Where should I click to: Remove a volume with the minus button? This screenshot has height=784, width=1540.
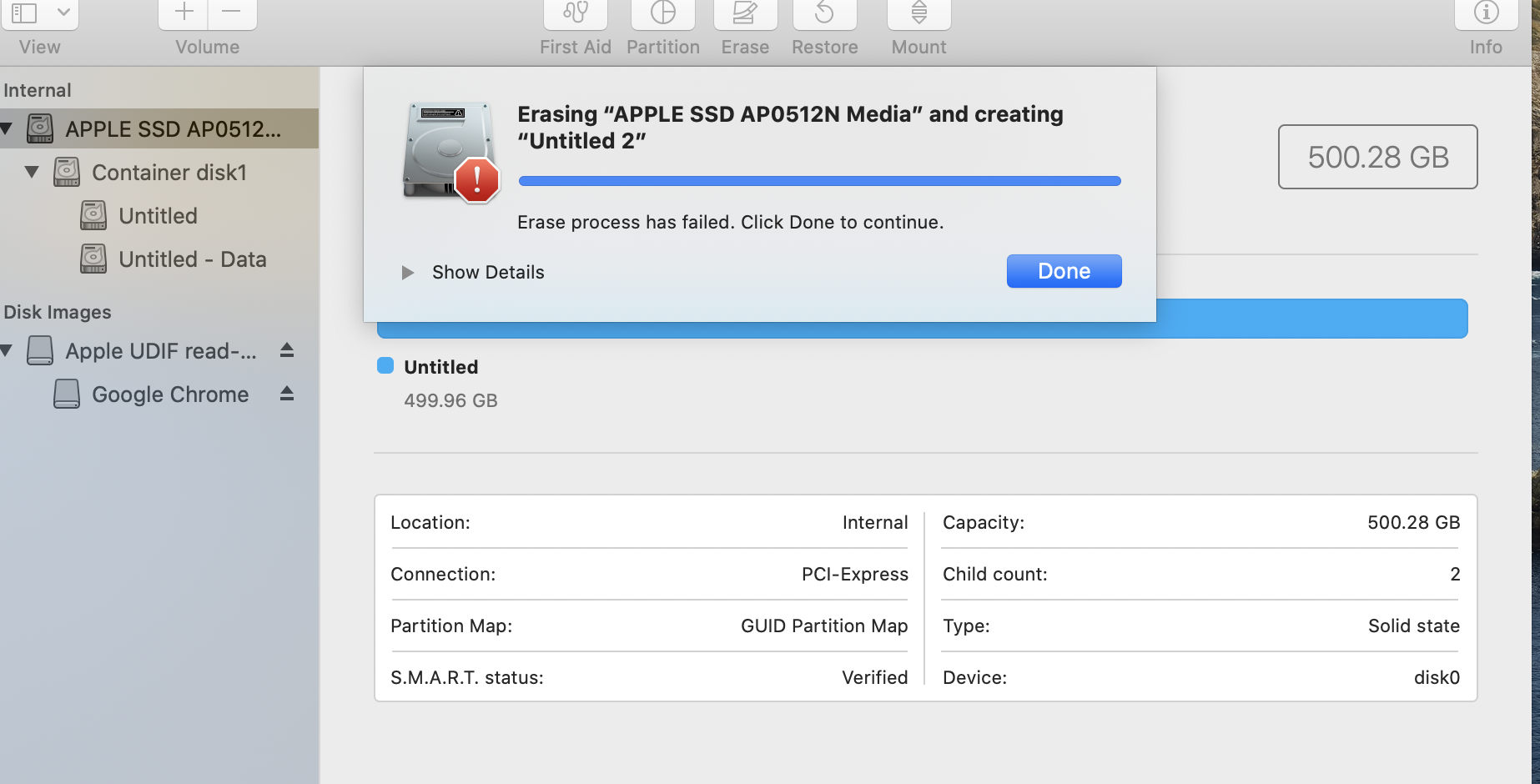(232, 13)
